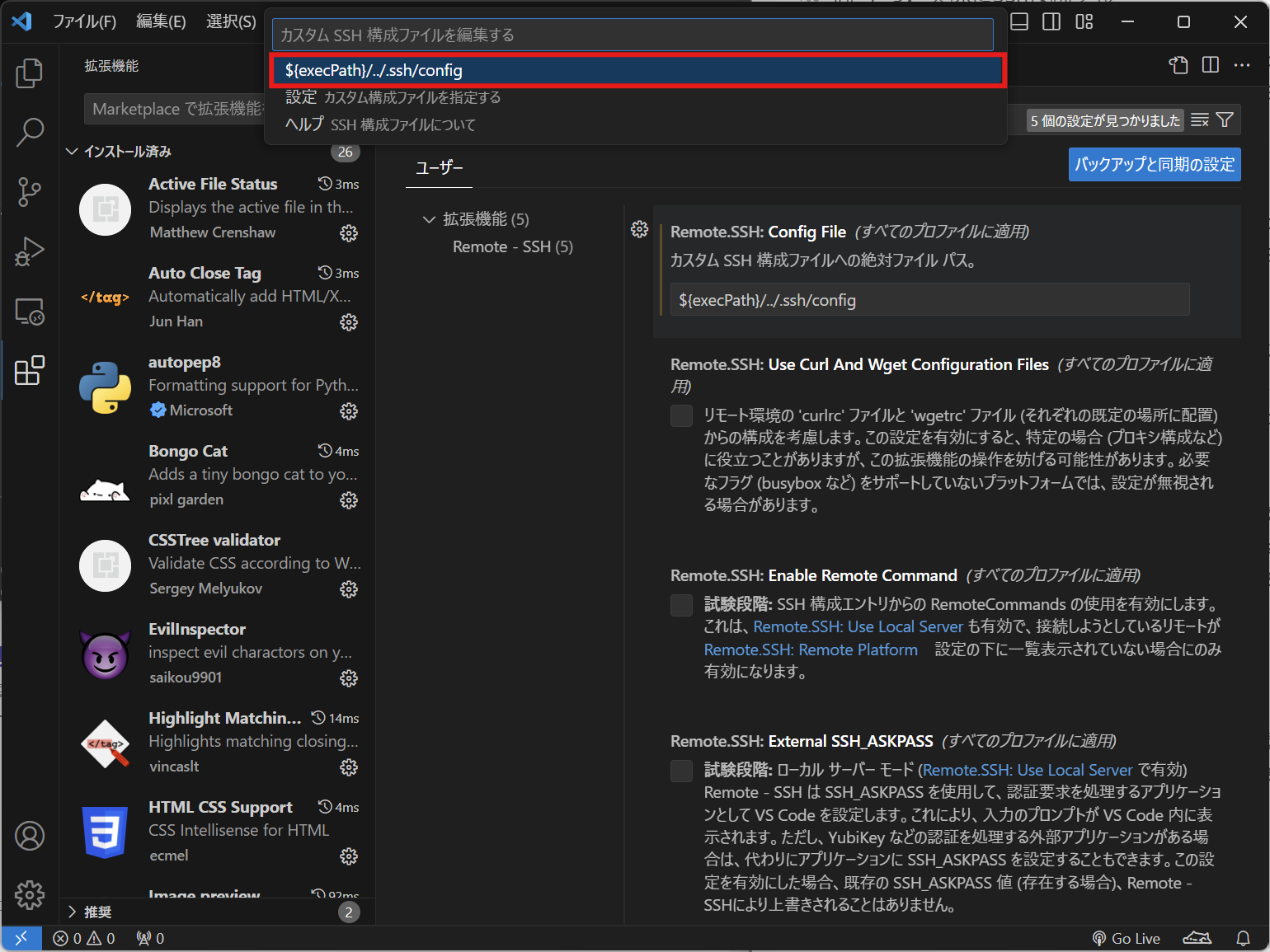Enable the Enable Remote Command checkbox
The height and width of the screenshot is (952, 1270).
(681, 605)
